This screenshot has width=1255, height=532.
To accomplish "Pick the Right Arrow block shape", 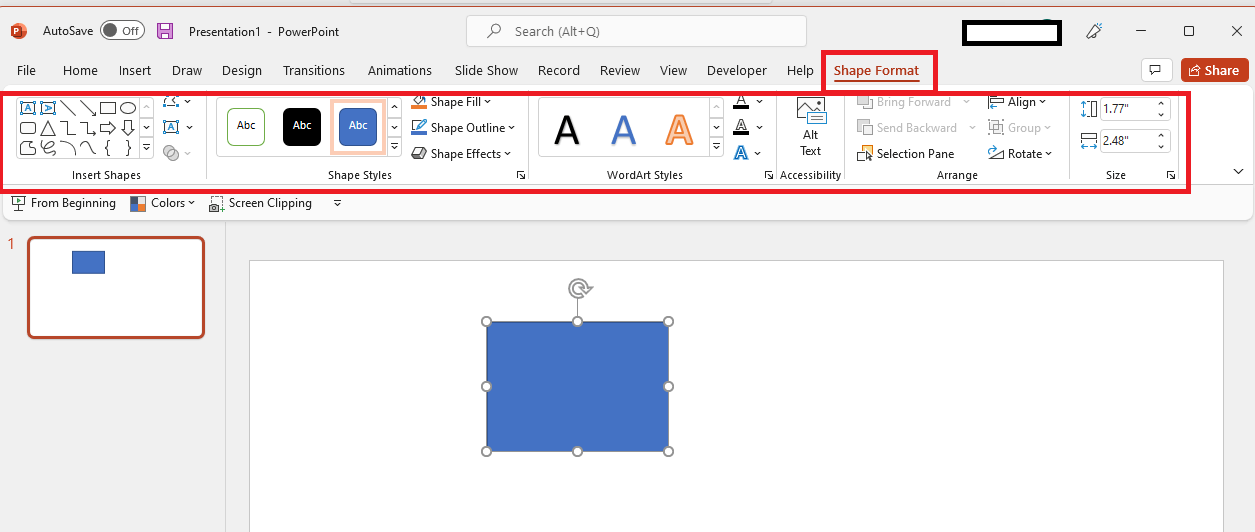I will [x=108, y=128].
